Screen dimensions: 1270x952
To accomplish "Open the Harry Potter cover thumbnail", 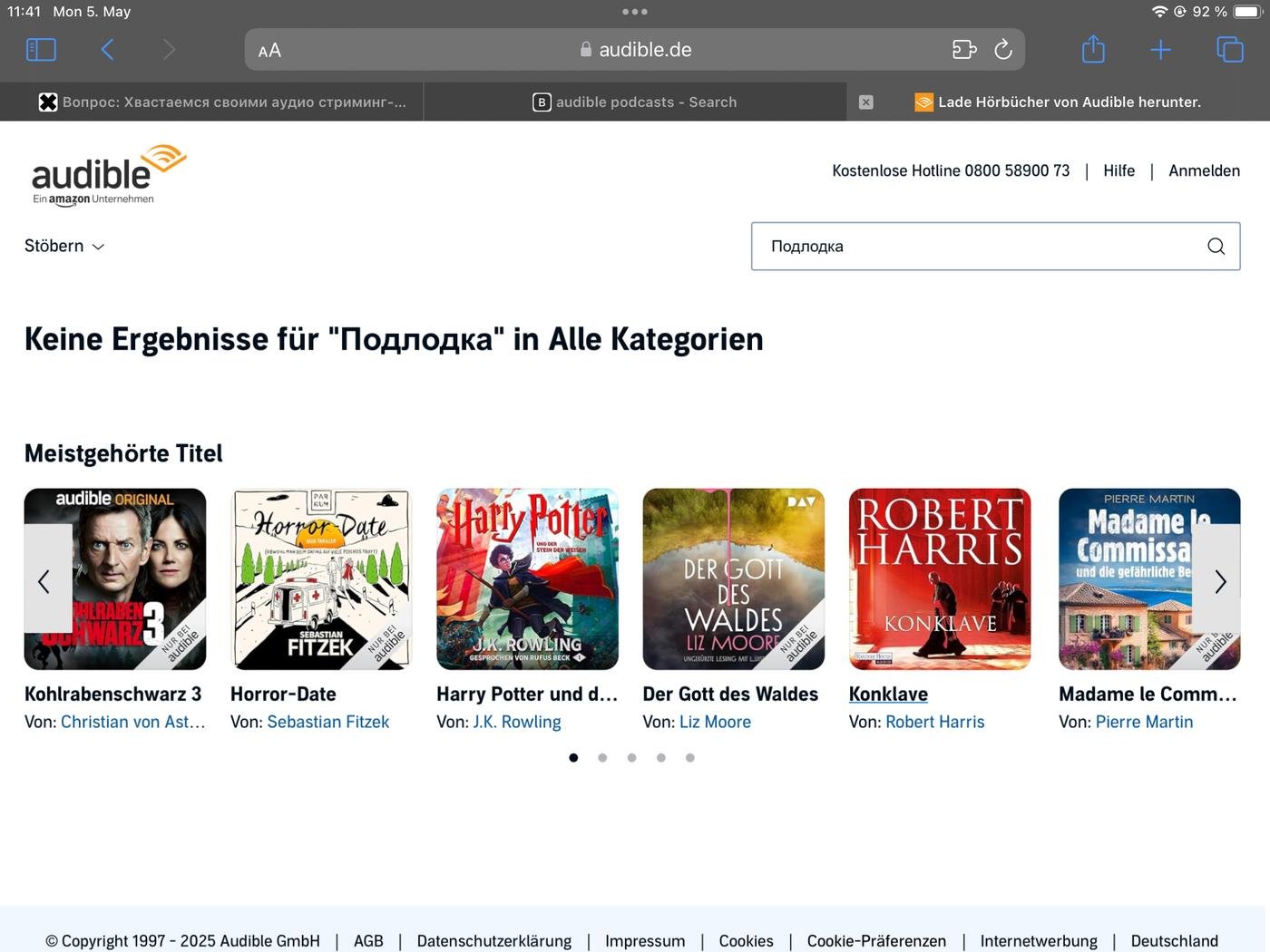I will pyautogui.click(x=527, y=579).
